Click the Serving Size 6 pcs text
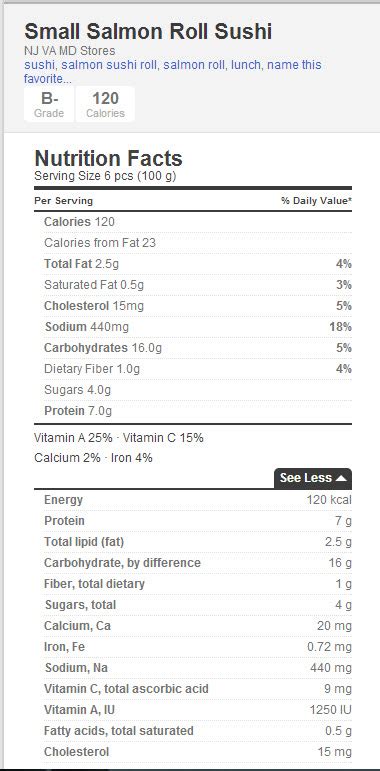 (84, 176)
